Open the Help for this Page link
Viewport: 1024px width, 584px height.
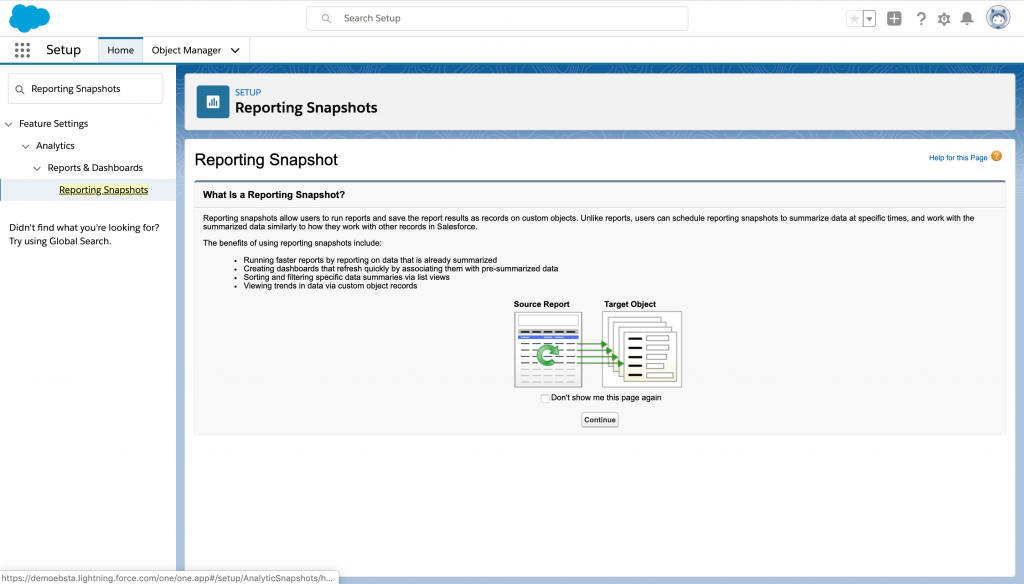tap(957, 158)
